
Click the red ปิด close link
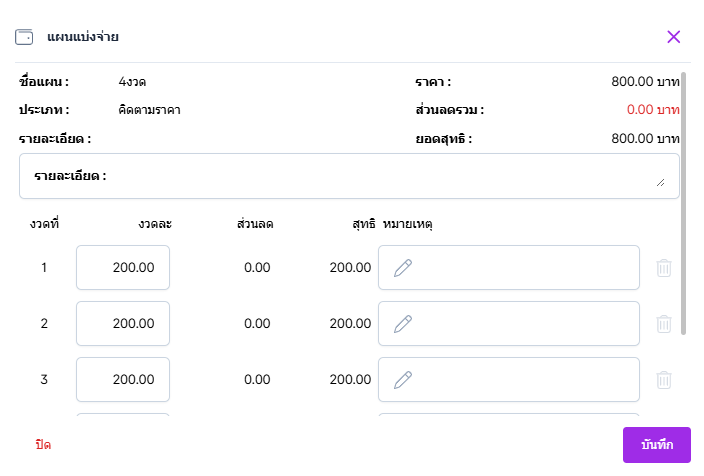[43, 445]
